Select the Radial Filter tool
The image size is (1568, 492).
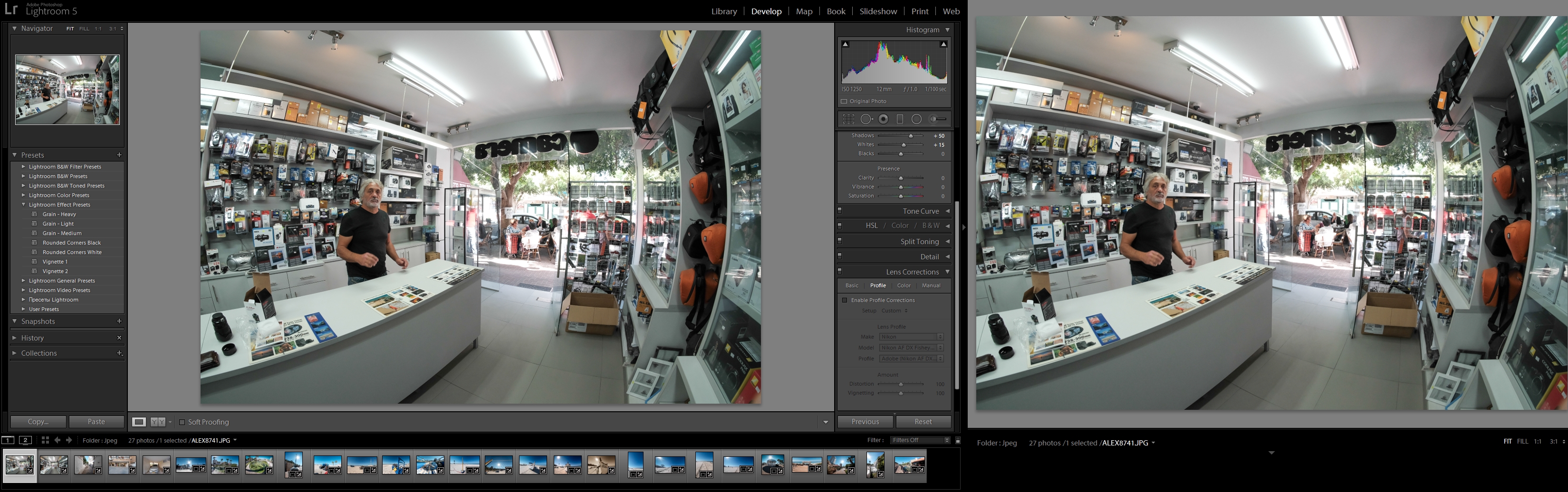(x=917, y=119)
